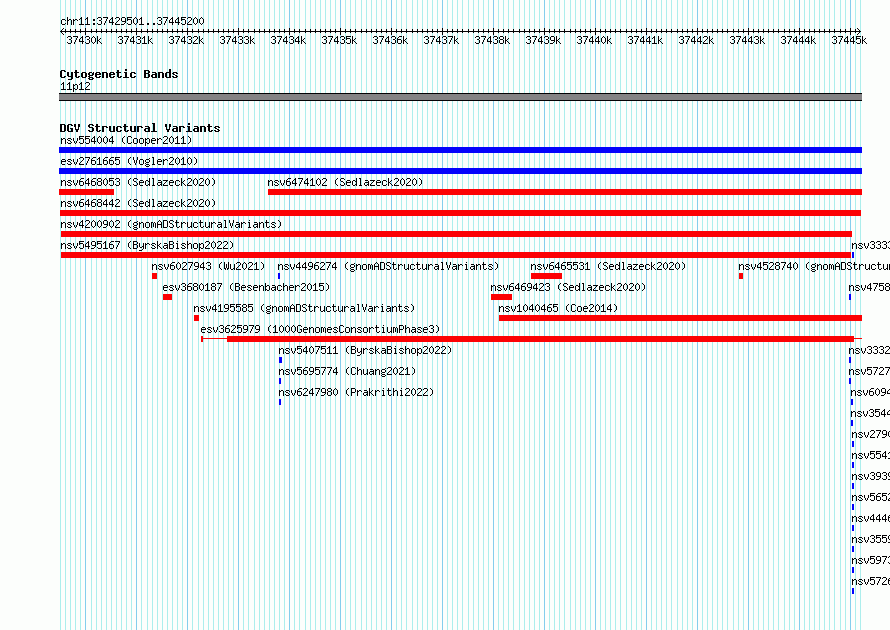This screenshot has width=890, height=630.
Task: Open variant nsv554004 (Cooper2011) label
Action: 126,140
